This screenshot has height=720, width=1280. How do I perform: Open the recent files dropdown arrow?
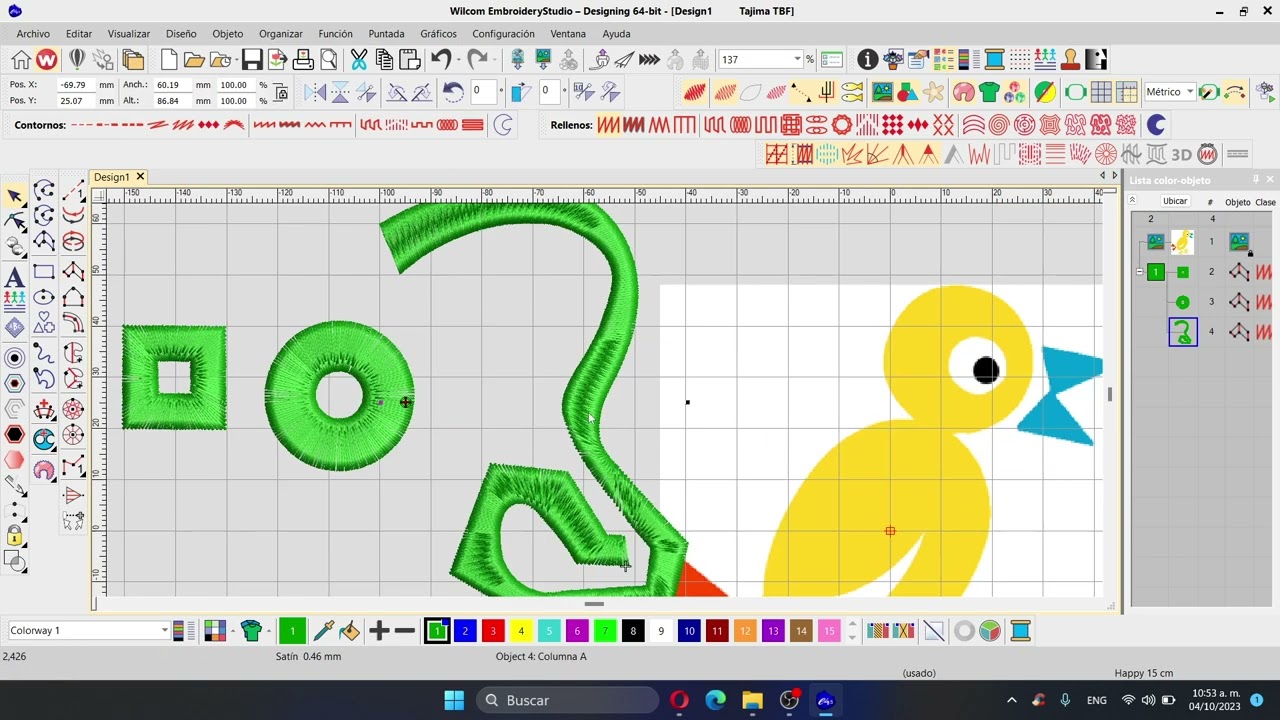point(238,60)
